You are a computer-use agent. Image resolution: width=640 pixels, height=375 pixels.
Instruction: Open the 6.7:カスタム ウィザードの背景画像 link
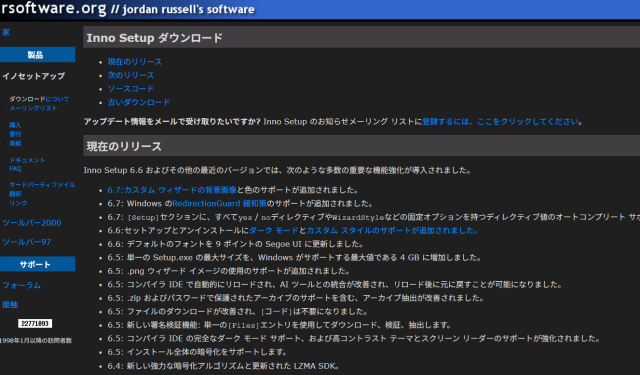coord(172,190)
